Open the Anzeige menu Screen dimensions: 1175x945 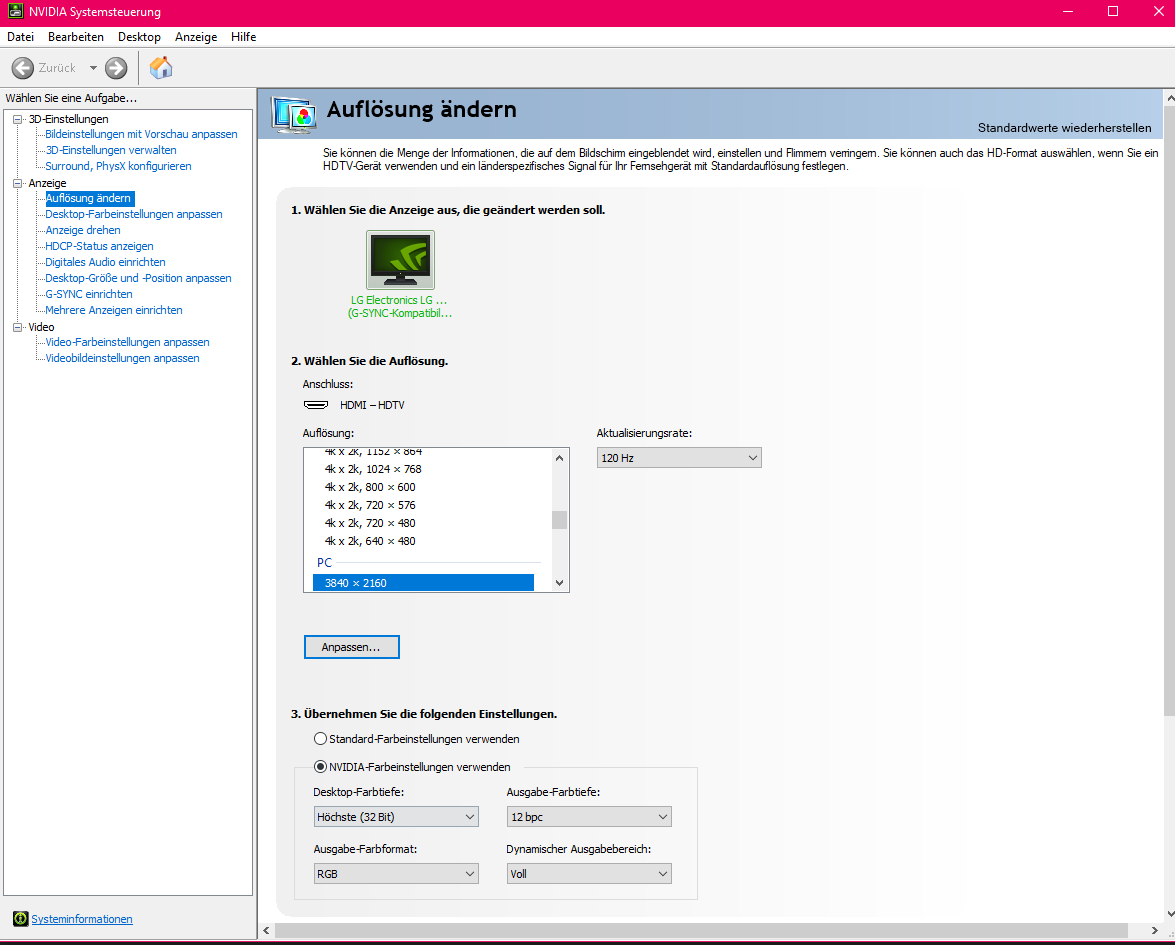tap(196, 37)
